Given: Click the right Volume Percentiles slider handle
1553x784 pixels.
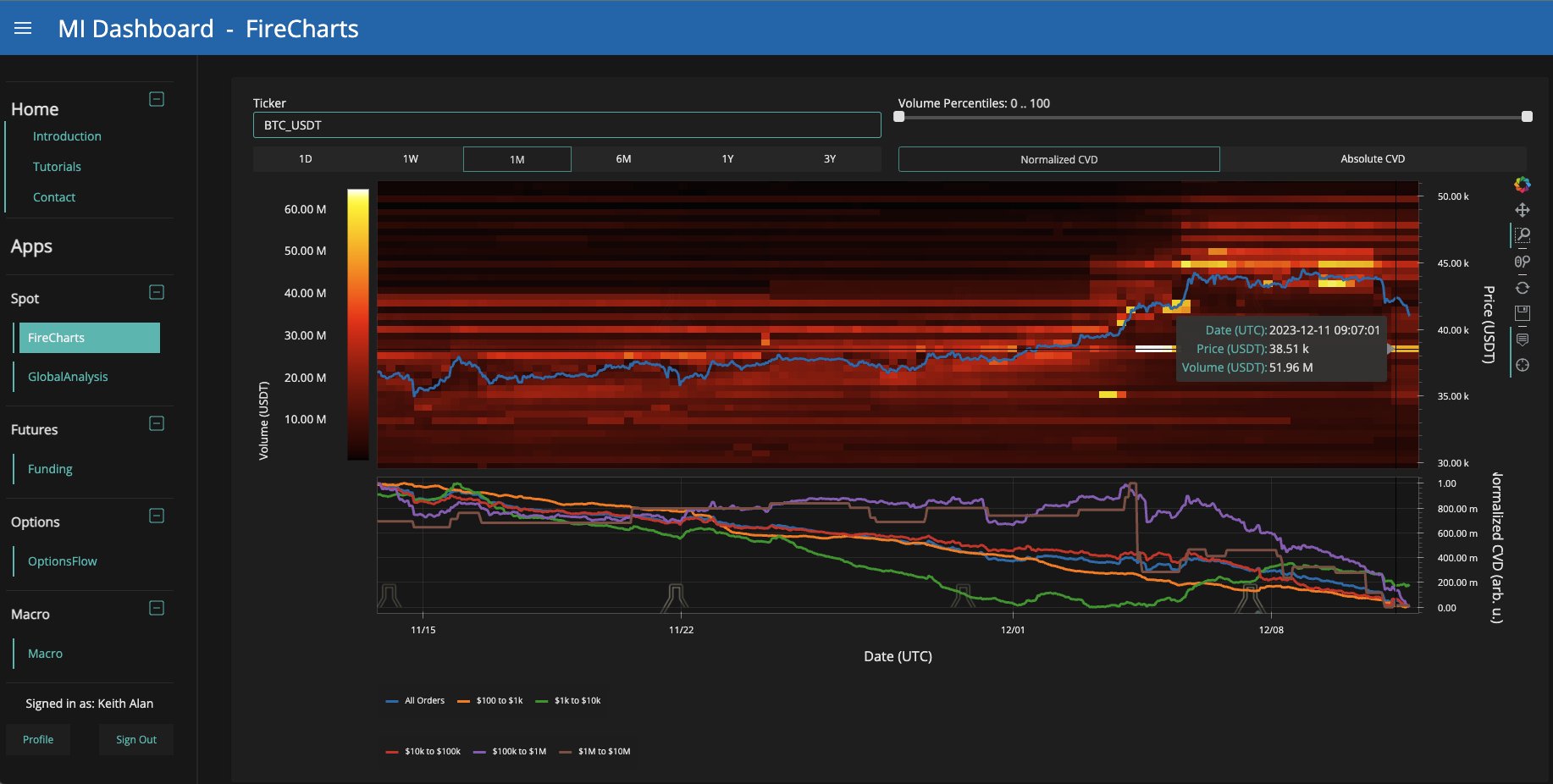Looking at the screenshot, I should (1527, 117).
